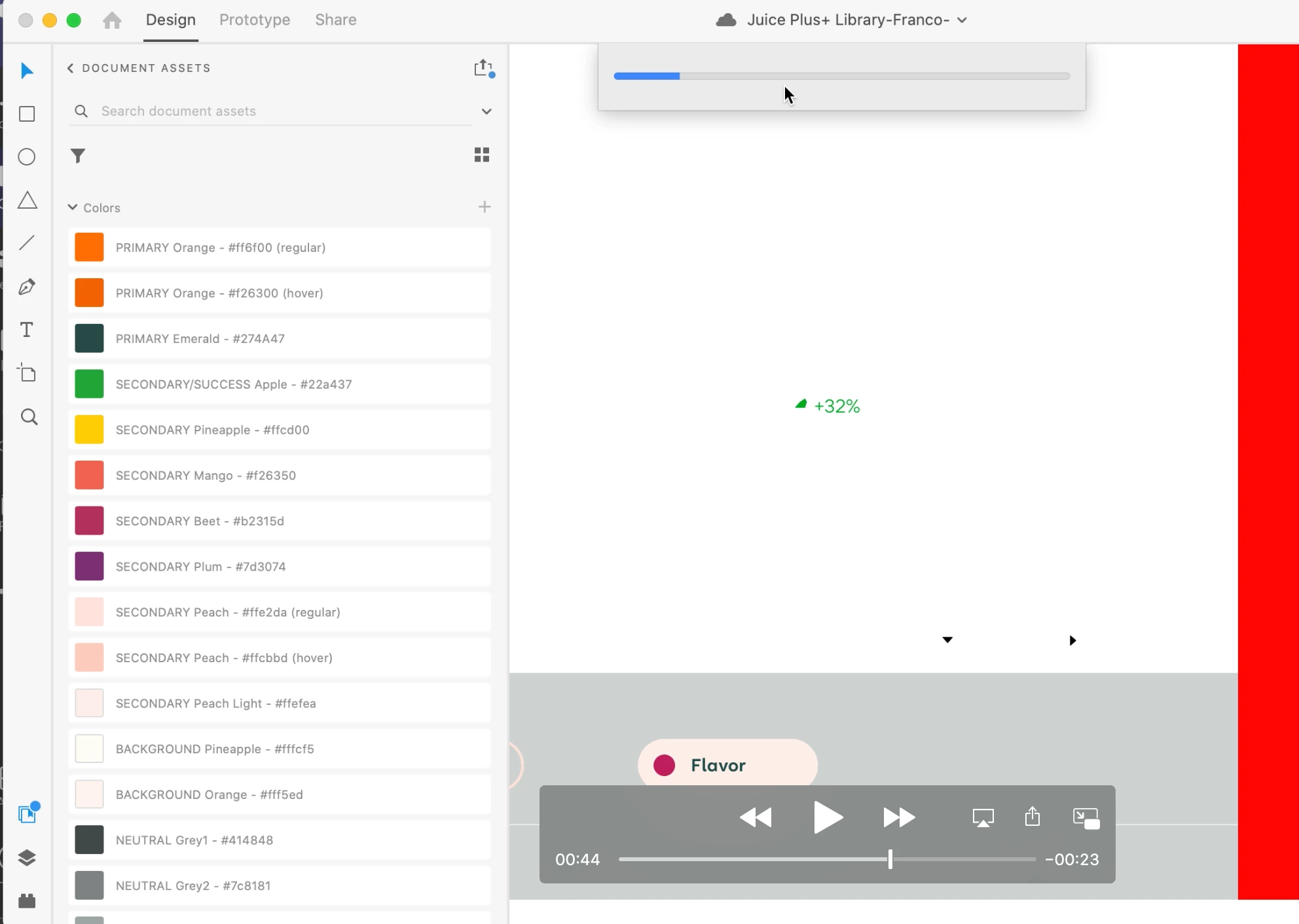Image resolution: width=1299 pixels, height=924 pixels.
Task: Add a new color with plus button
Action: pos(485,207)
